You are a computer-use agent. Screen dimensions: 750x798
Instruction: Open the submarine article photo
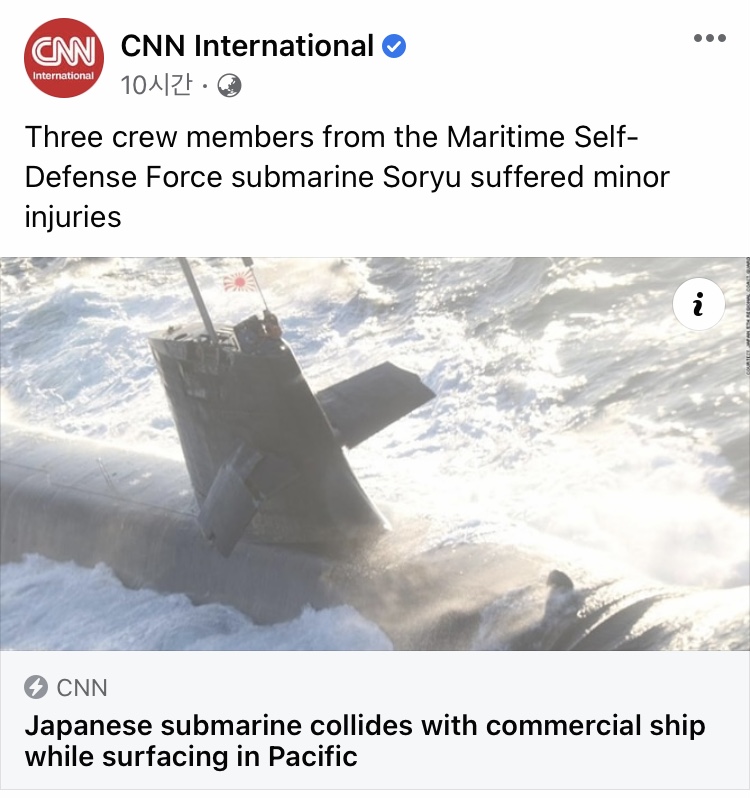[375, 453]
